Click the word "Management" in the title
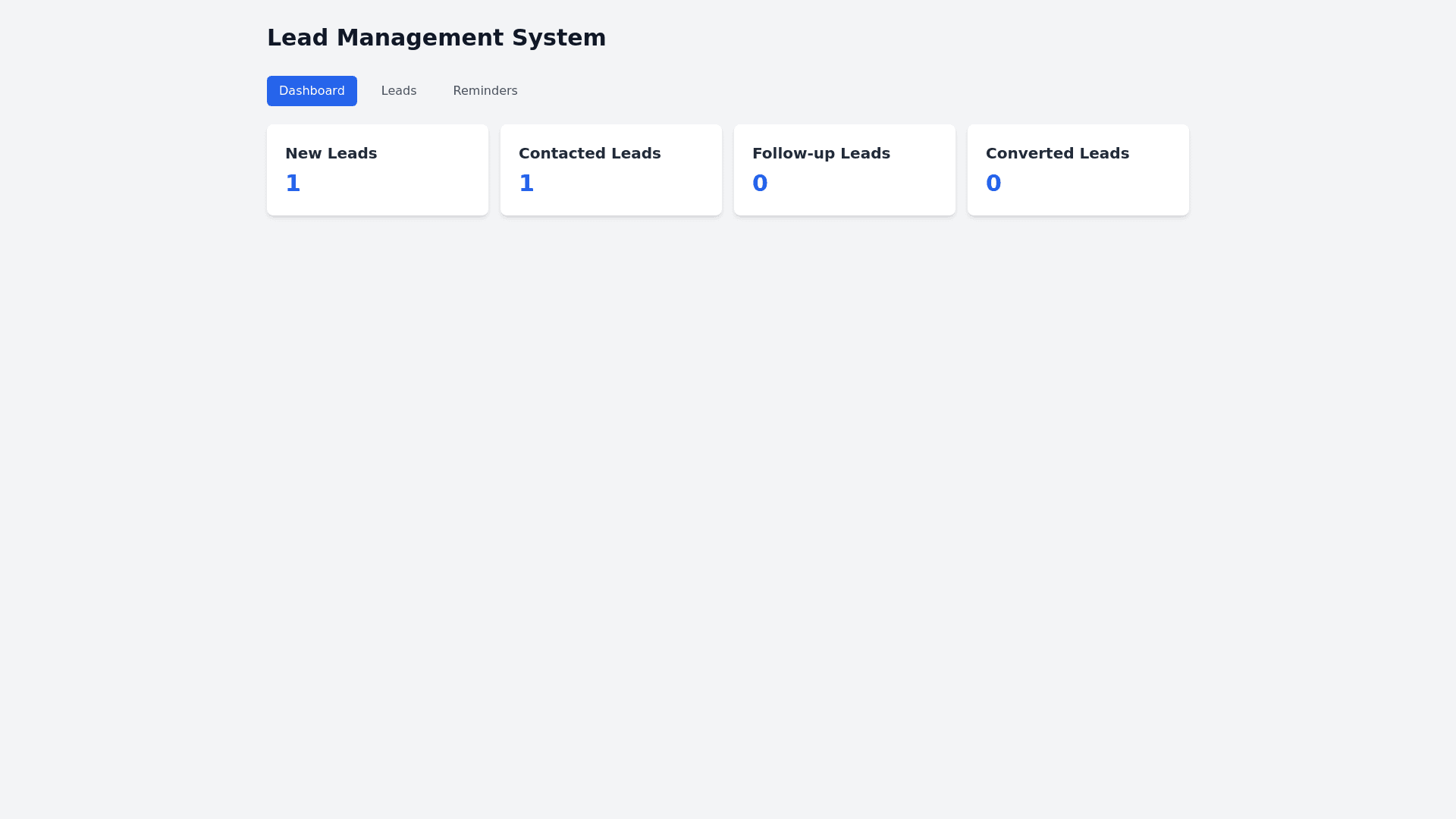This screenshot has width=1456, height=819. (420, 38)
